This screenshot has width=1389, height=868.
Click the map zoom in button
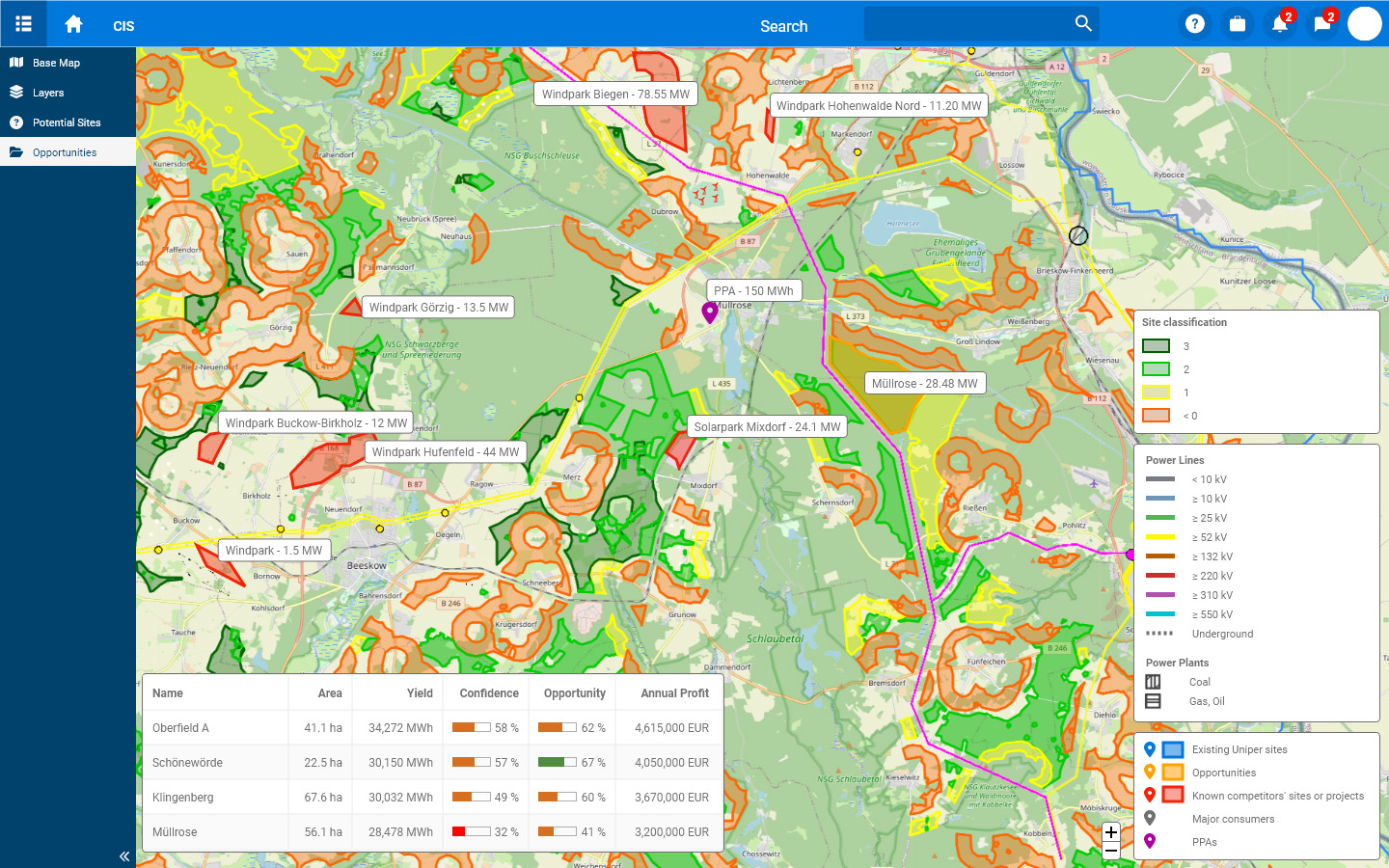[x=1111, y=833]
